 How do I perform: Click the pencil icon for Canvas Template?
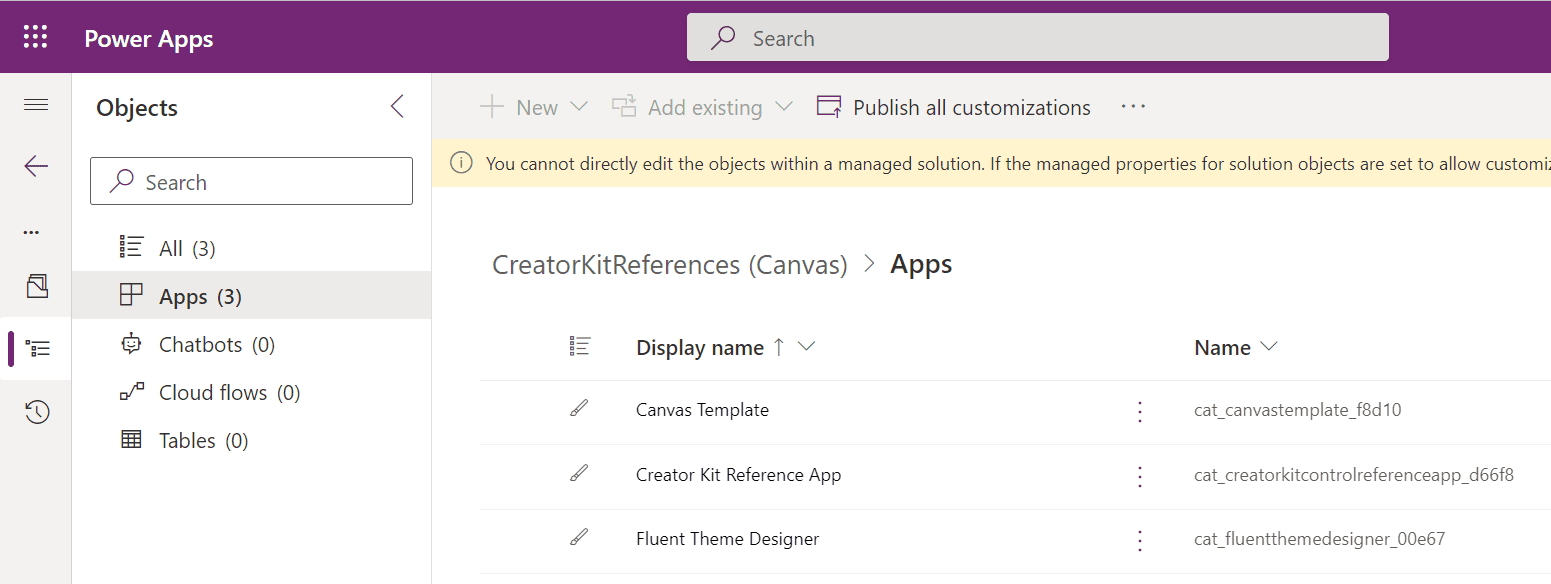click(578, 408)
